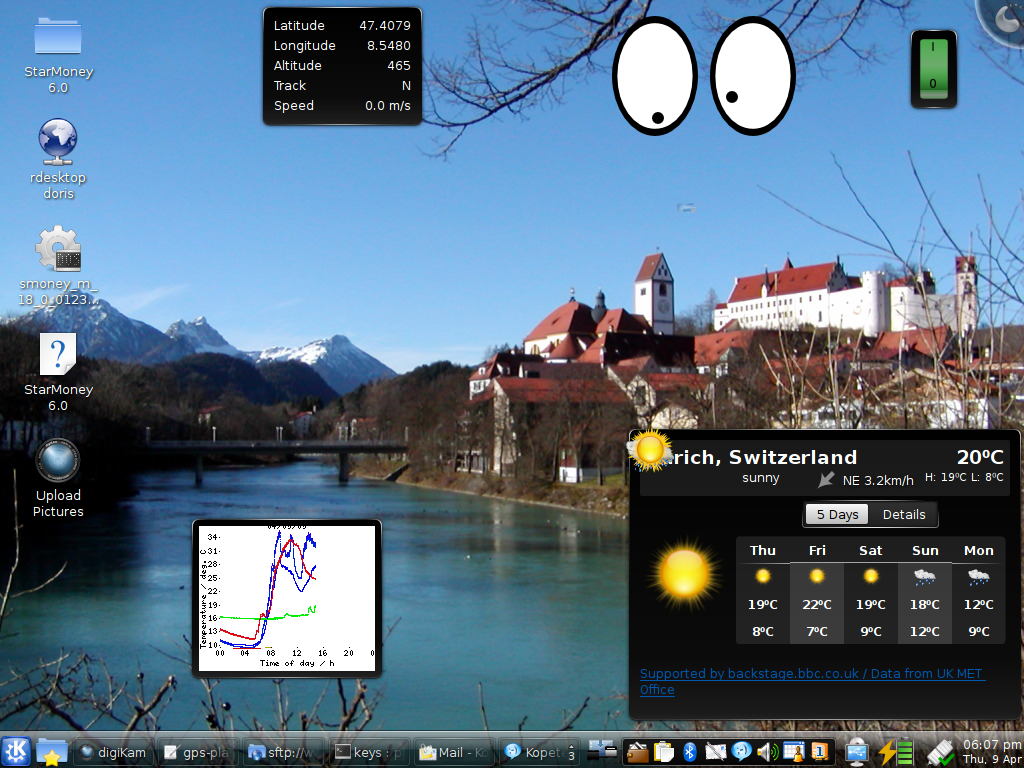Click the large sun icon in the weather widget
Image resolution: width=1024 pixels, height=768 pixels.
[684, 575]
